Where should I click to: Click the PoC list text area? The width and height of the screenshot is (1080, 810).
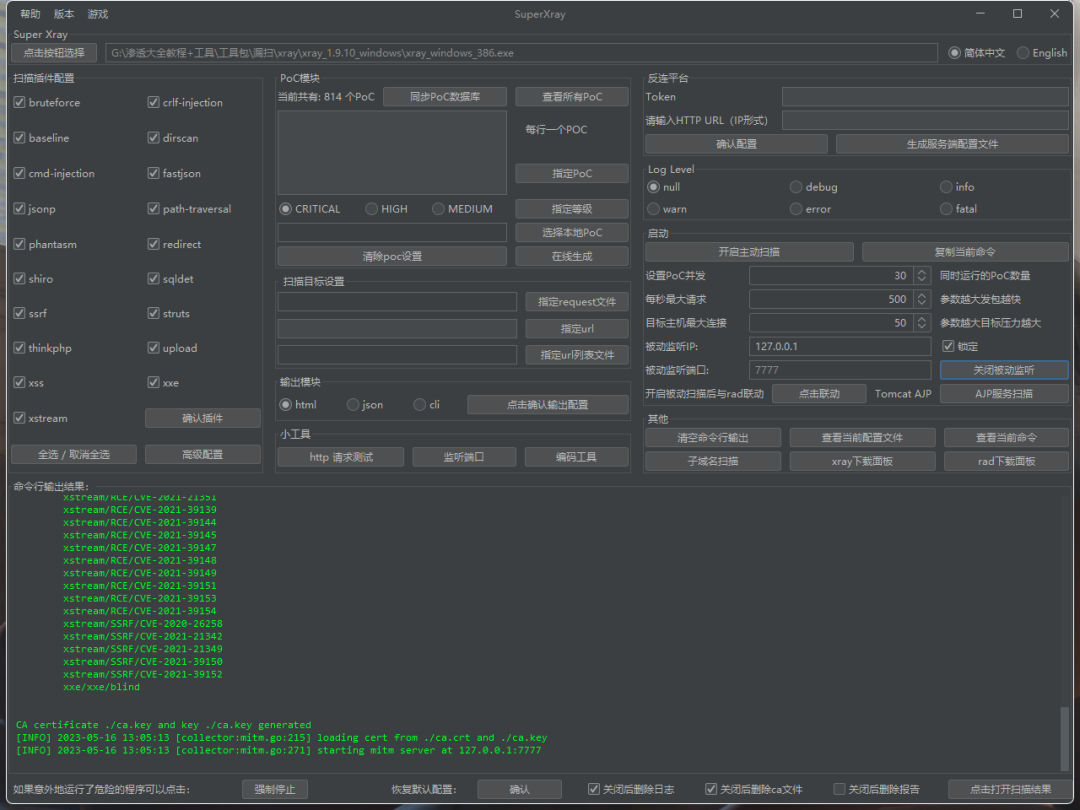click(x=392, y=153)
